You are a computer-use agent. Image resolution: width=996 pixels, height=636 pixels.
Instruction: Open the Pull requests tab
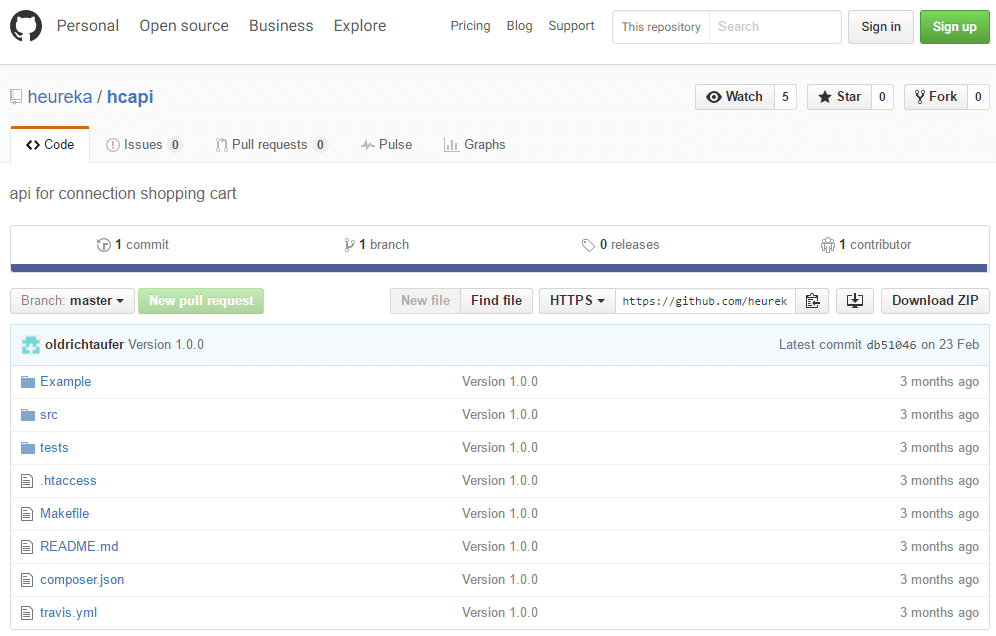point(271,145)
